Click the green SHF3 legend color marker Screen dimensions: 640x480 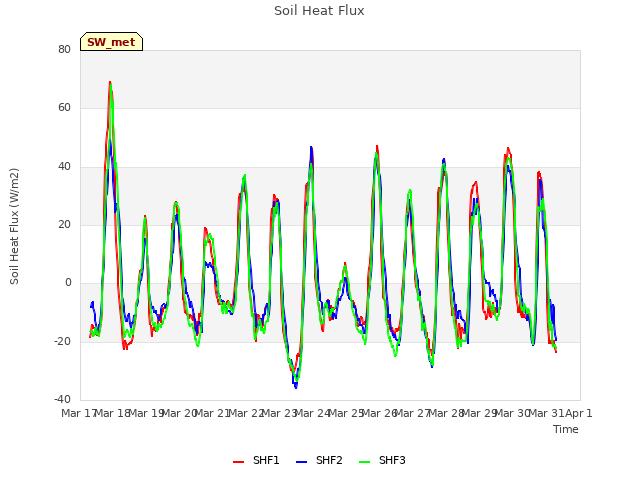click(364, 462)
